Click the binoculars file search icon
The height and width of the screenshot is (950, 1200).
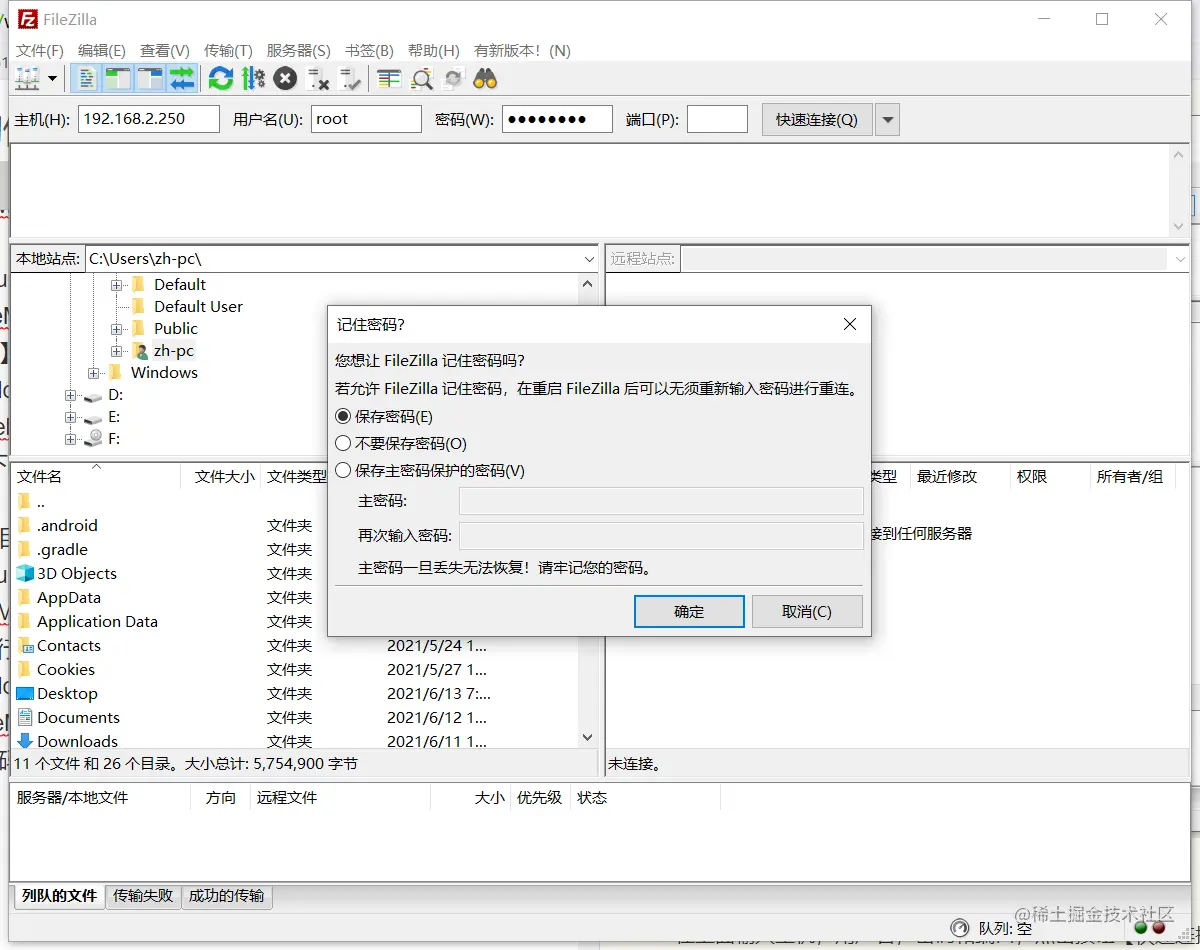(486, 78)
